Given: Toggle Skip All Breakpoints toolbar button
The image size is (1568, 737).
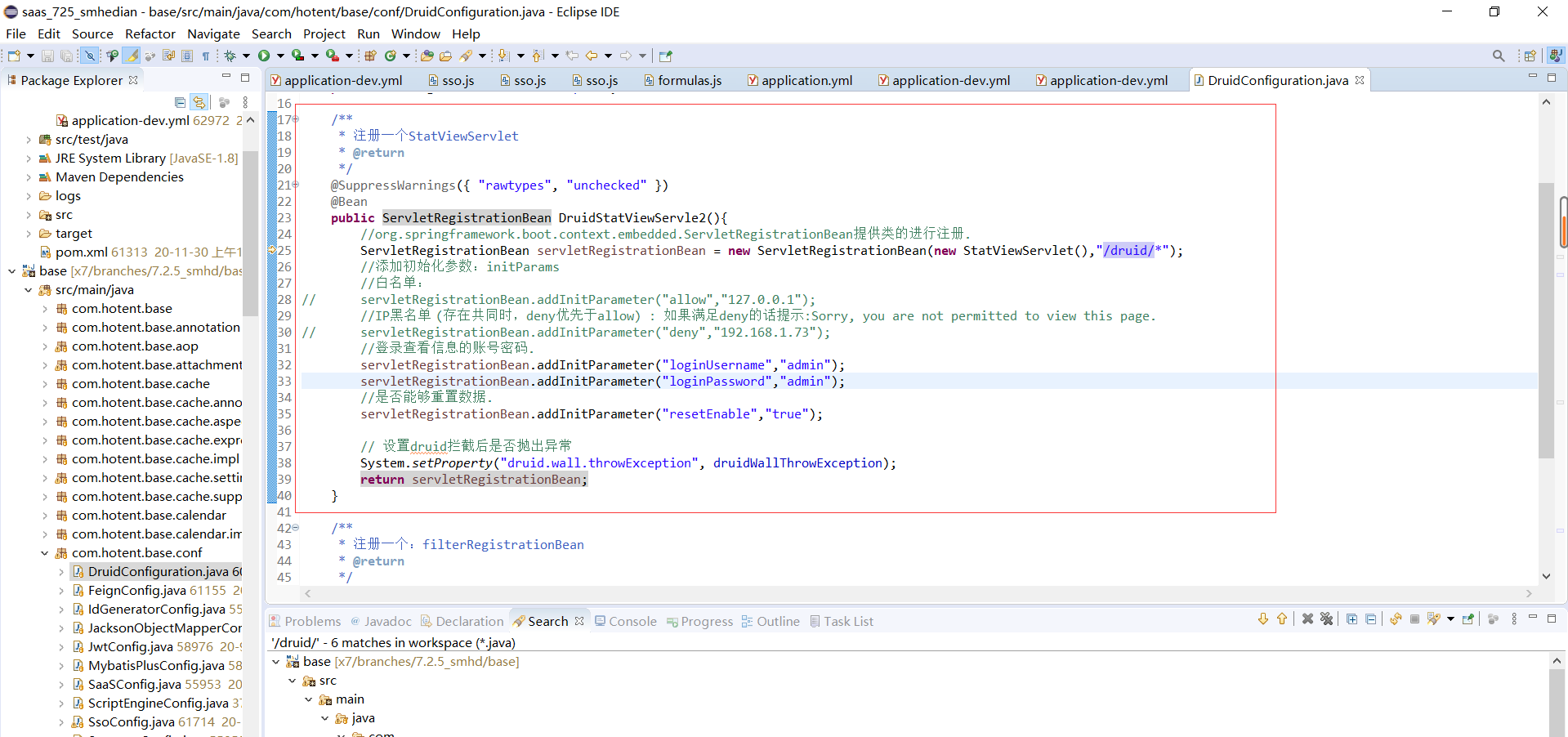Looking at the screenshot, I should click(90, 56).
